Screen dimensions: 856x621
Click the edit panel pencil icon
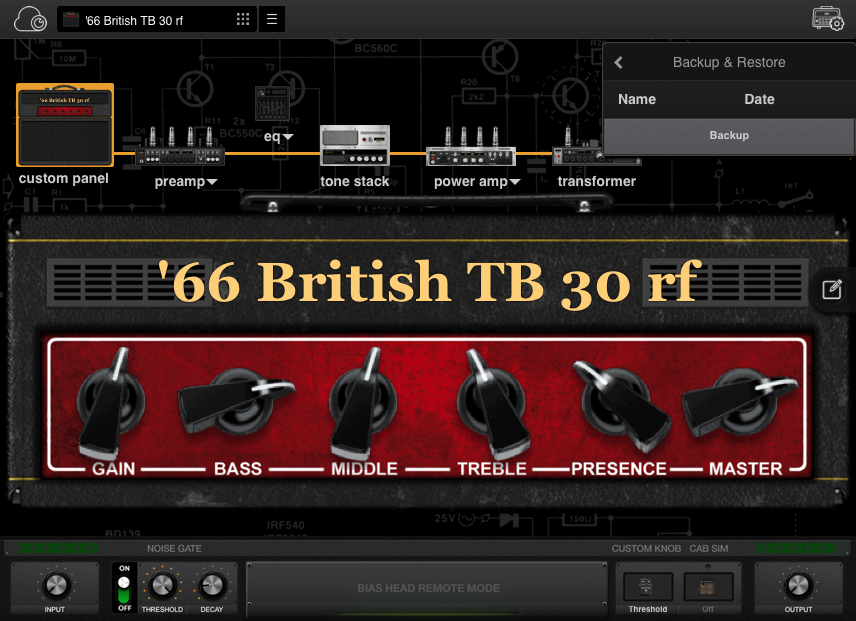point(831,290)
